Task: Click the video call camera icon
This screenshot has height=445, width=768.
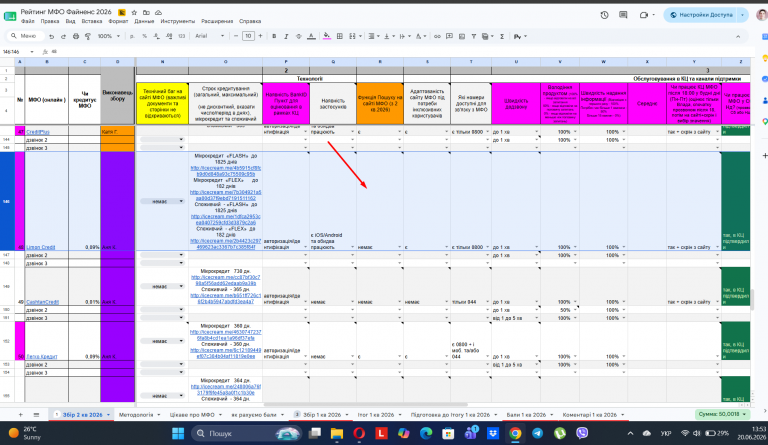Action: (x=644, y=15)
